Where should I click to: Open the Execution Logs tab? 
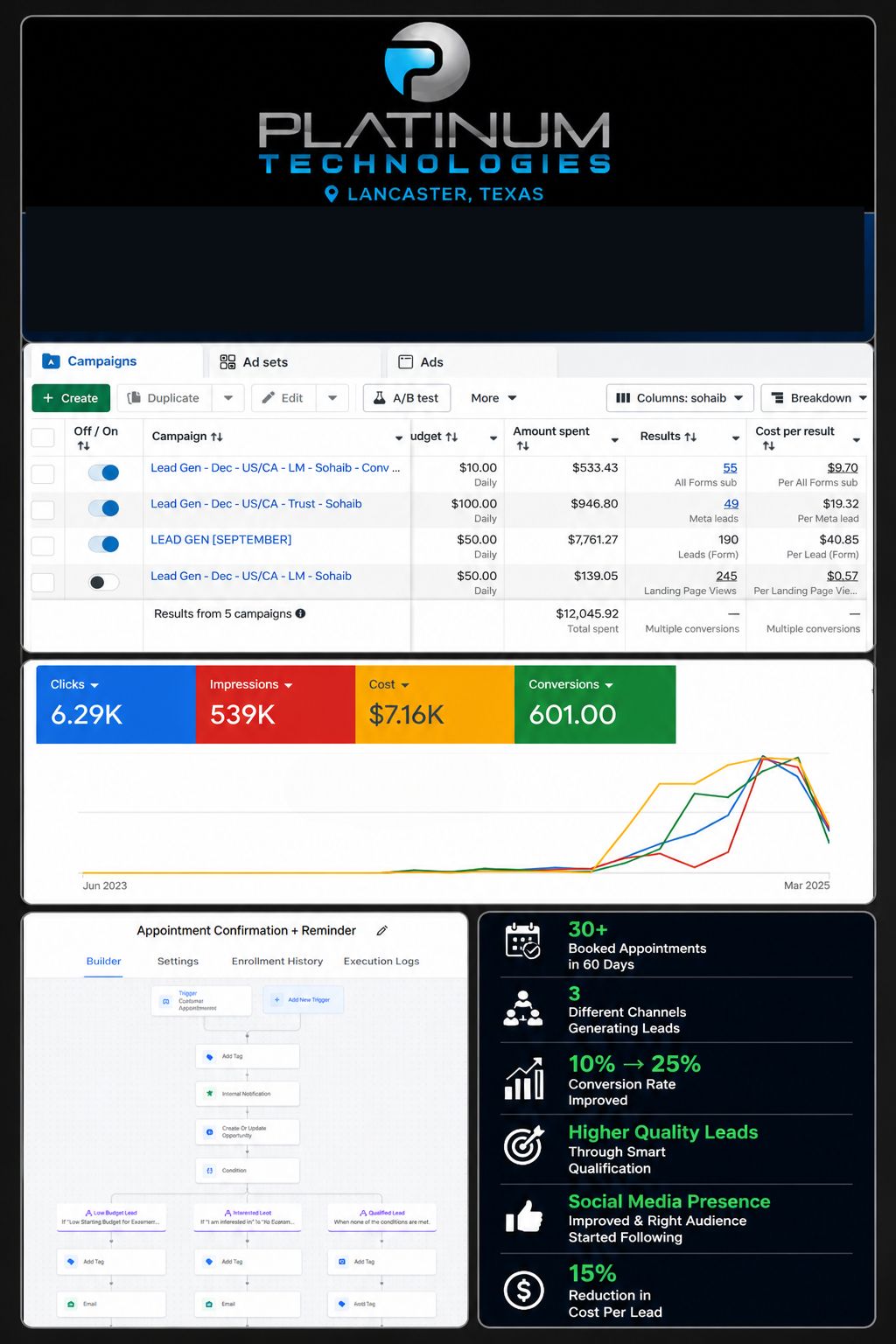(x=381, y=961)
